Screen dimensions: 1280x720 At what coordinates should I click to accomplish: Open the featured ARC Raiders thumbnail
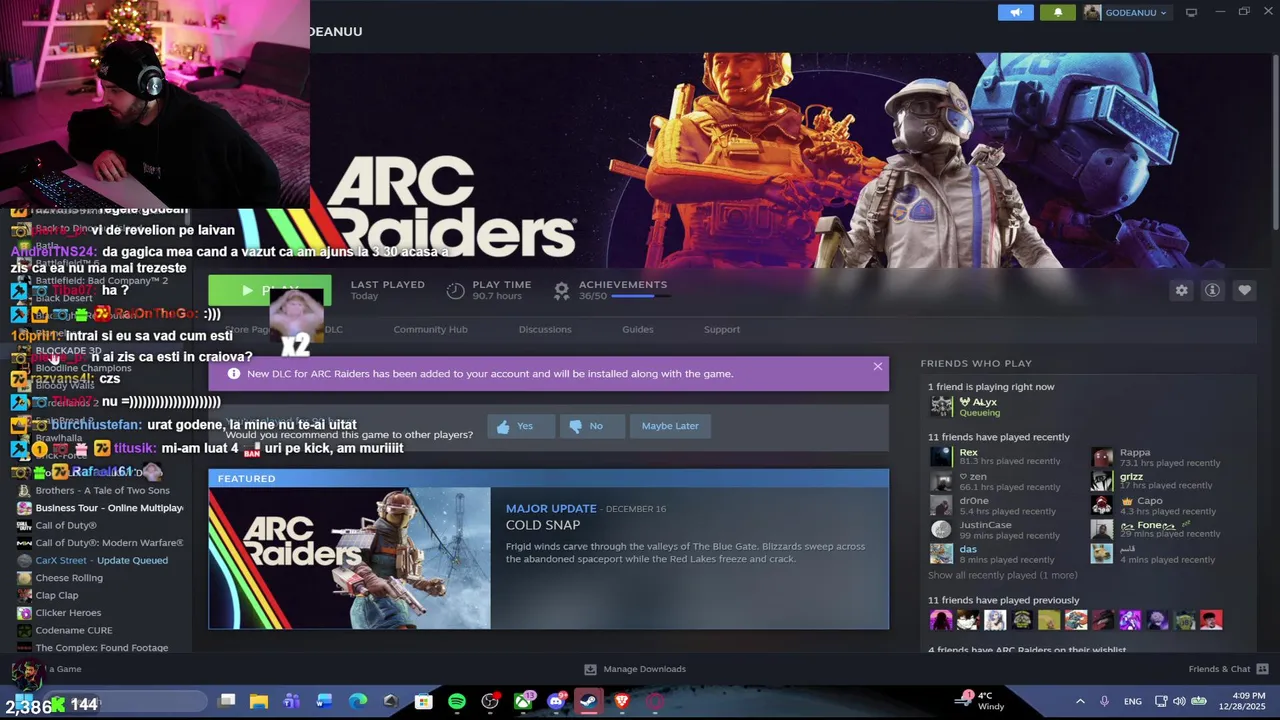(349, 558)
